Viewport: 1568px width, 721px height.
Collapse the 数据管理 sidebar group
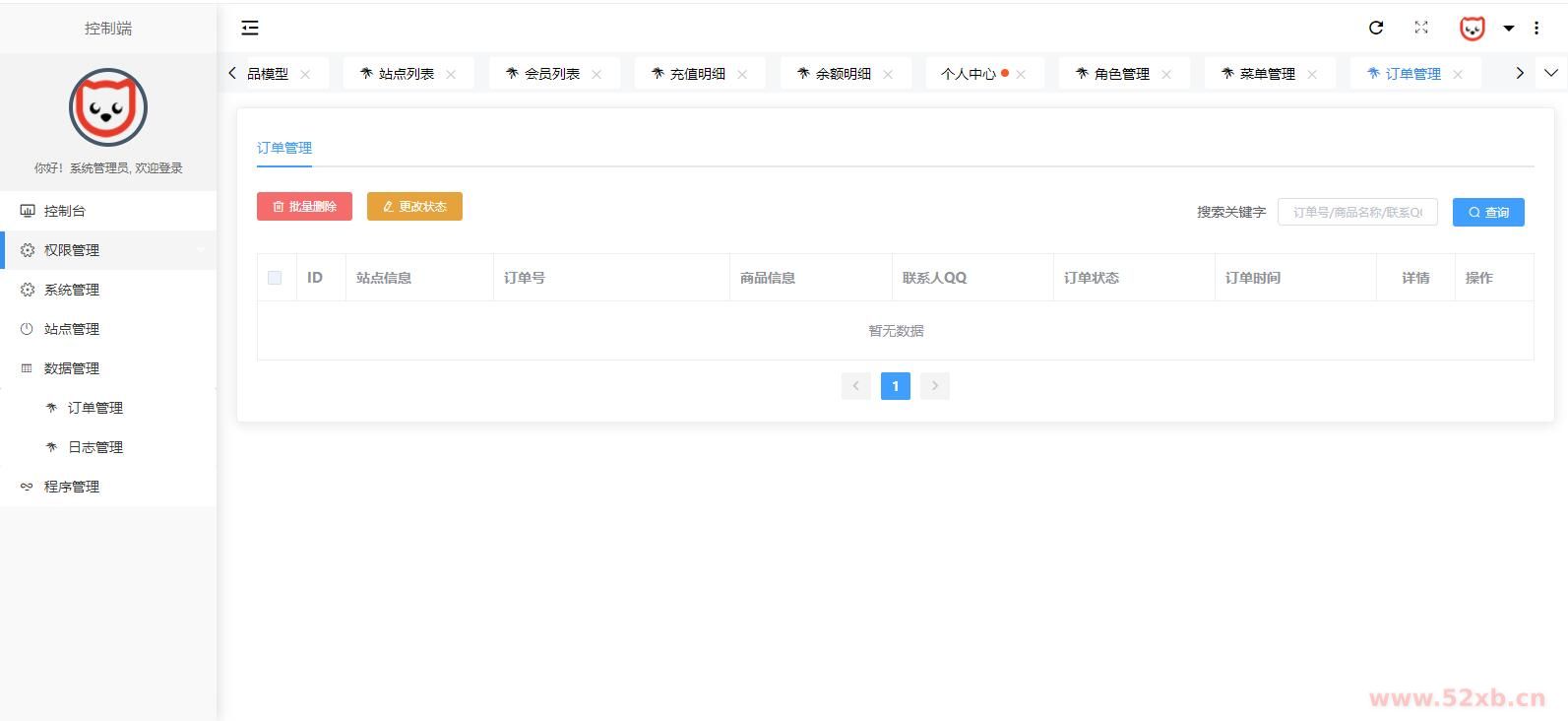(x=108, y=368)
